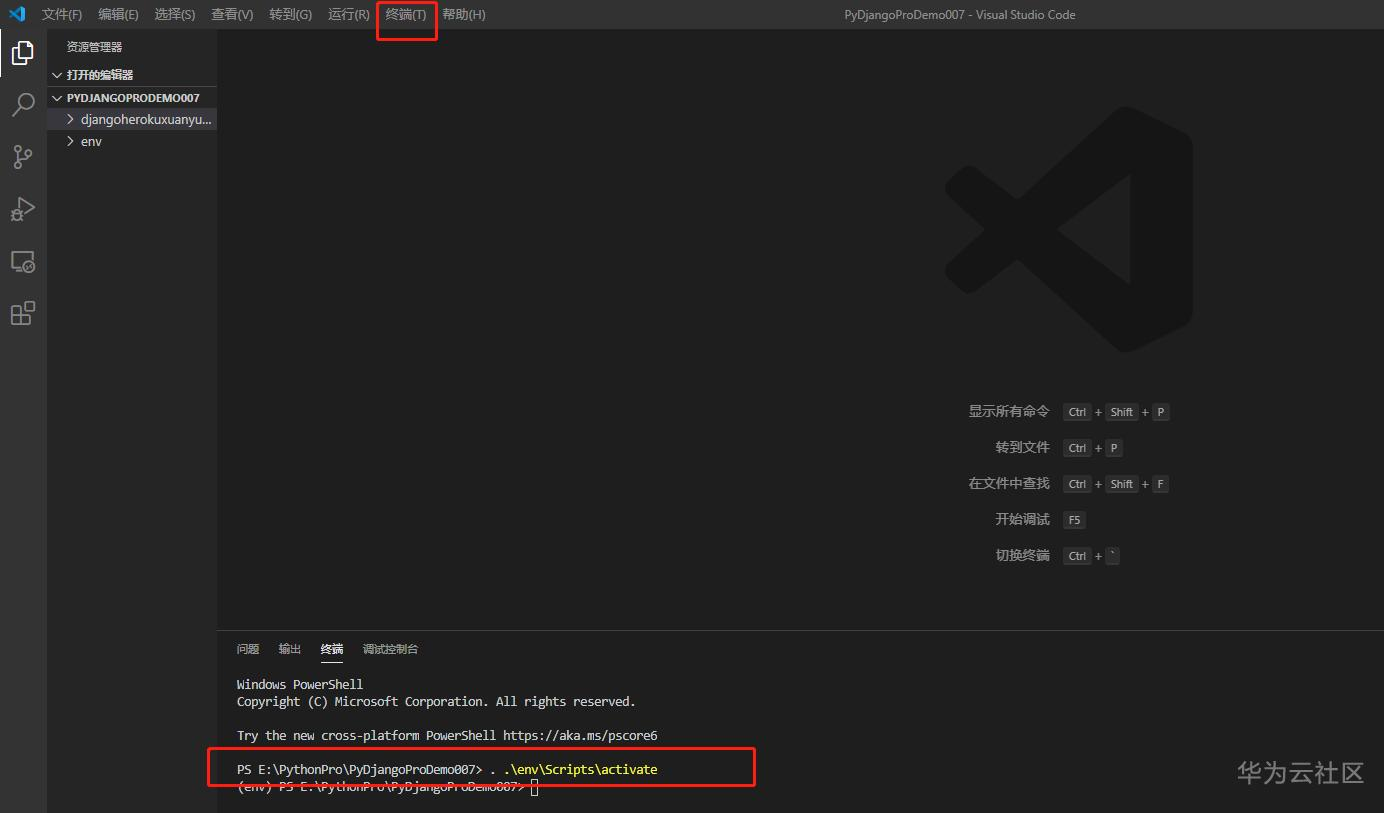This screenshot has width=1384, height=813.
Task: Open the Extensions view icon
Action: (x=23, y=314)
